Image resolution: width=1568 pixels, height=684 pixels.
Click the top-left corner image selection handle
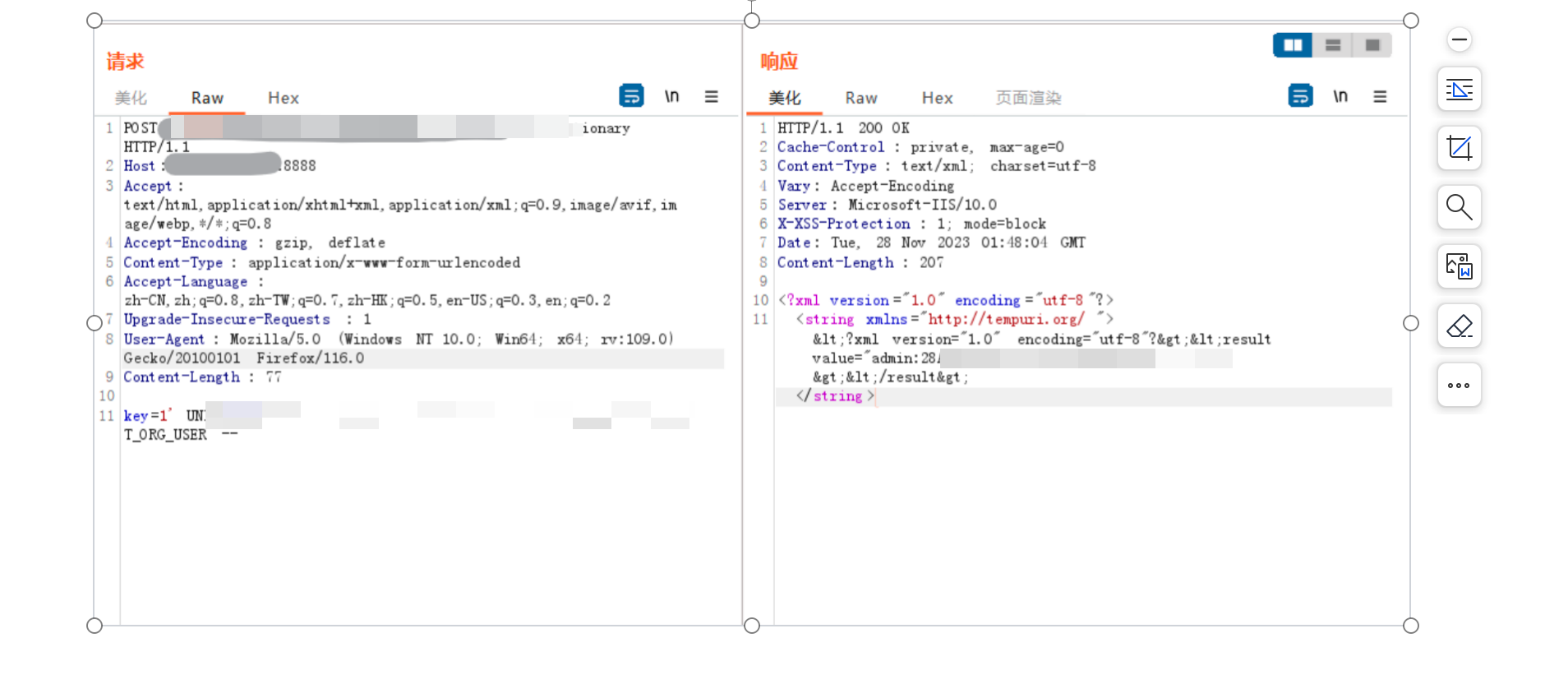(95, 21)
